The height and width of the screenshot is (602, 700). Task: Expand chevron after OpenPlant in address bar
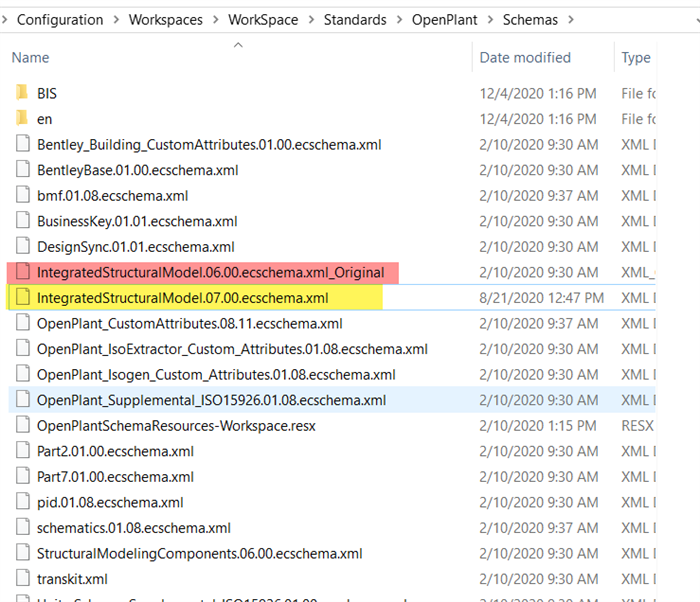490,20
